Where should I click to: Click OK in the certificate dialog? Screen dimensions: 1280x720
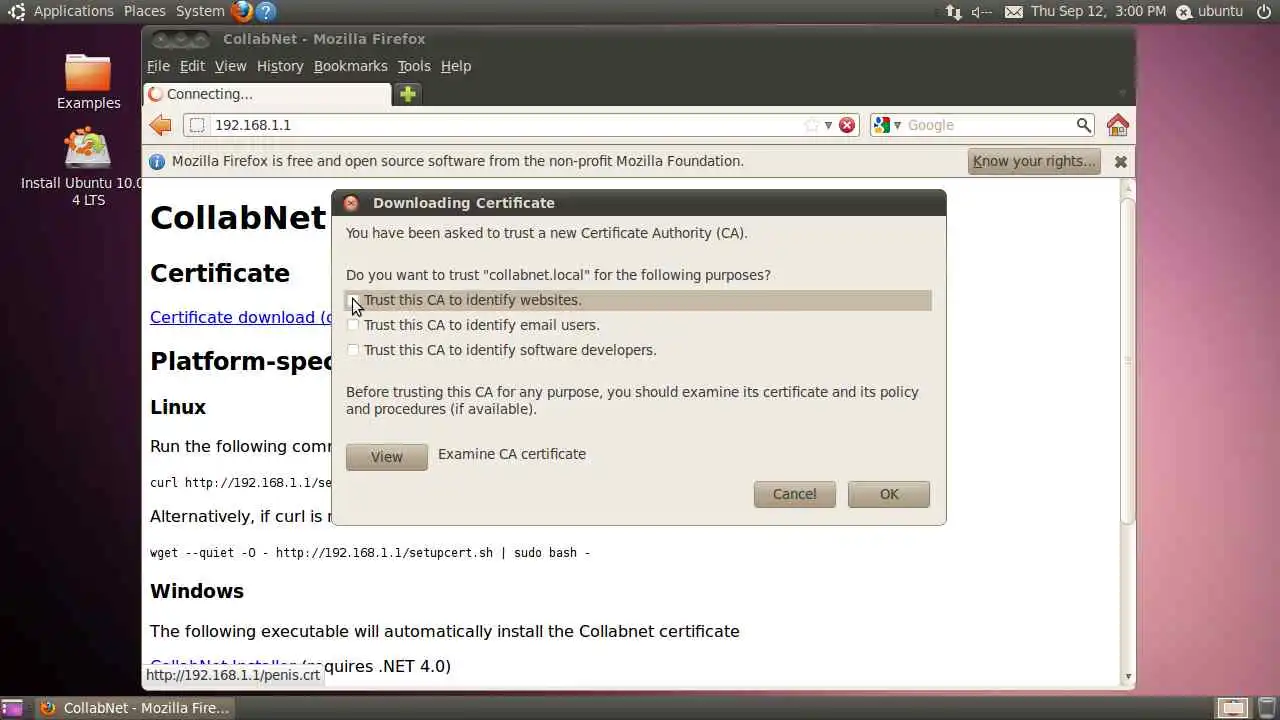(x=889, y=494)
